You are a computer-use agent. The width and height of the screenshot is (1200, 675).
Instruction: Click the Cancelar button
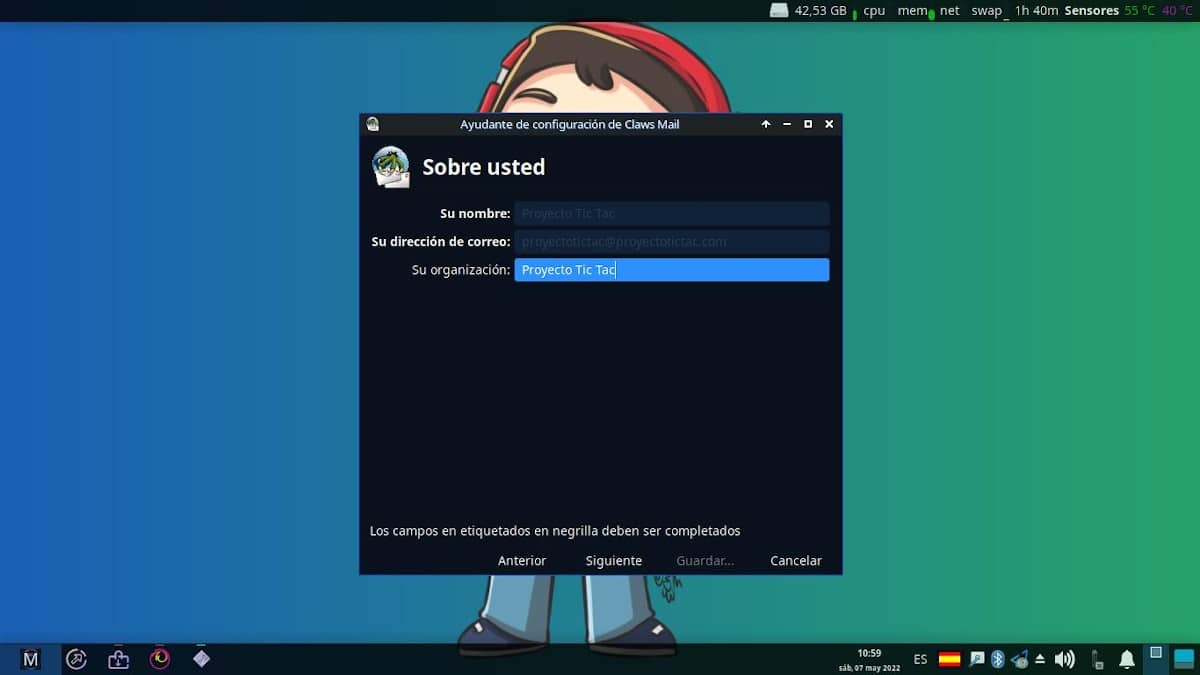(796, 561)
